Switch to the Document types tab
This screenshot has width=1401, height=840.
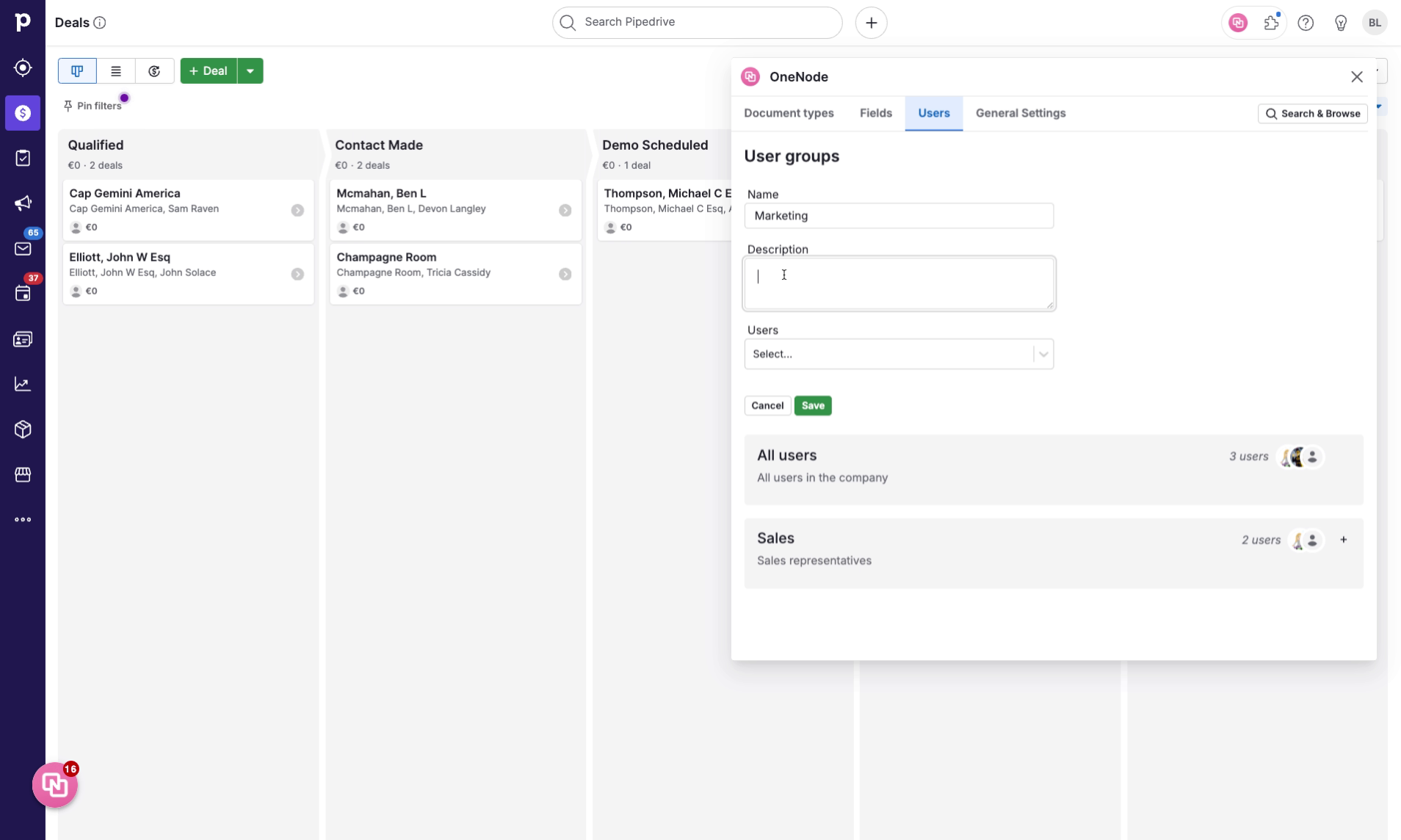pyautogui.click(x=789, y=113)
